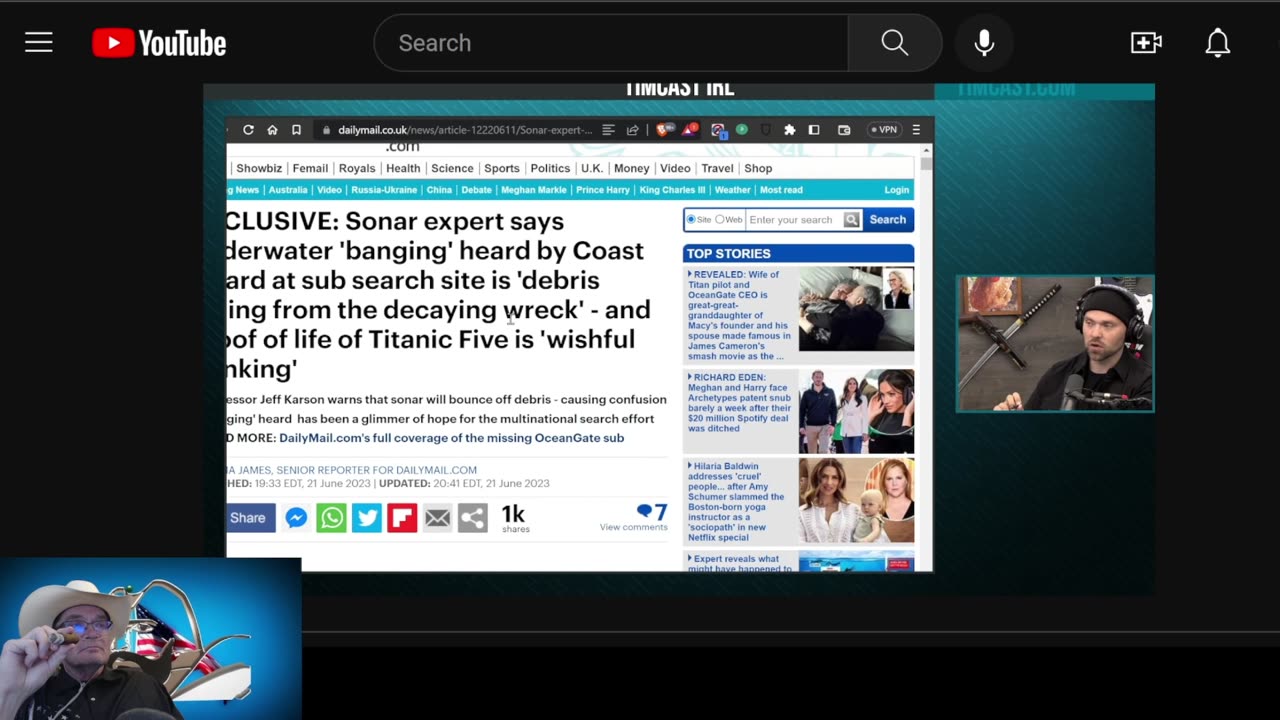The width and height of the screenshot is (1280, 720).
Task: Click Prince Harry subnav link
Action: (603, 190)
